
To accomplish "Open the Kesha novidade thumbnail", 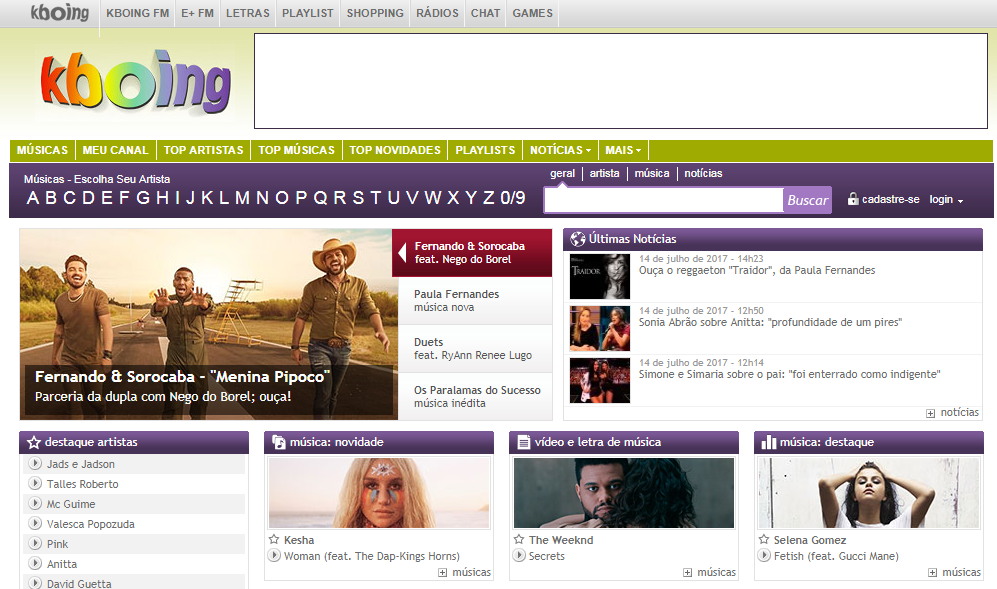I will [379, 493].
